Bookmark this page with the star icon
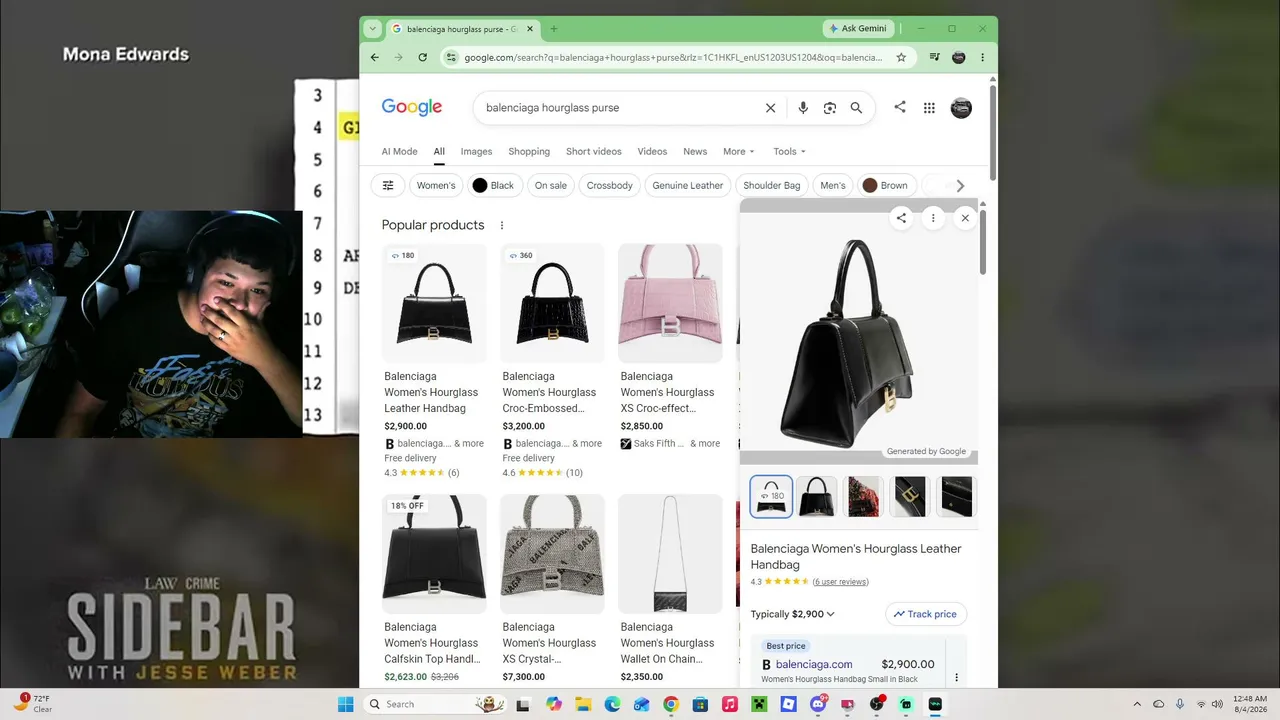Image resolution: width=1280 pixels, height=720 pixels. pos(901,57)
